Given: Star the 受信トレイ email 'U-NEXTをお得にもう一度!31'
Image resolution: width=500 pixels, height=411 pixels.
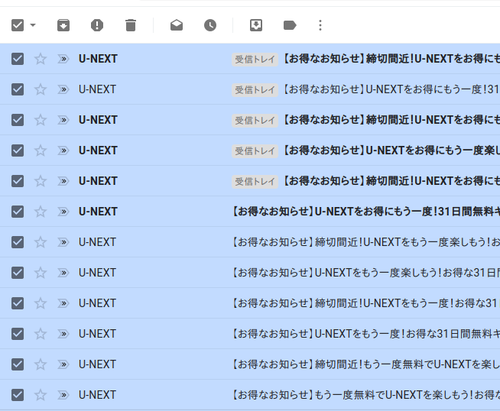Looking at the screenshot, I should [x=40, y=89].
